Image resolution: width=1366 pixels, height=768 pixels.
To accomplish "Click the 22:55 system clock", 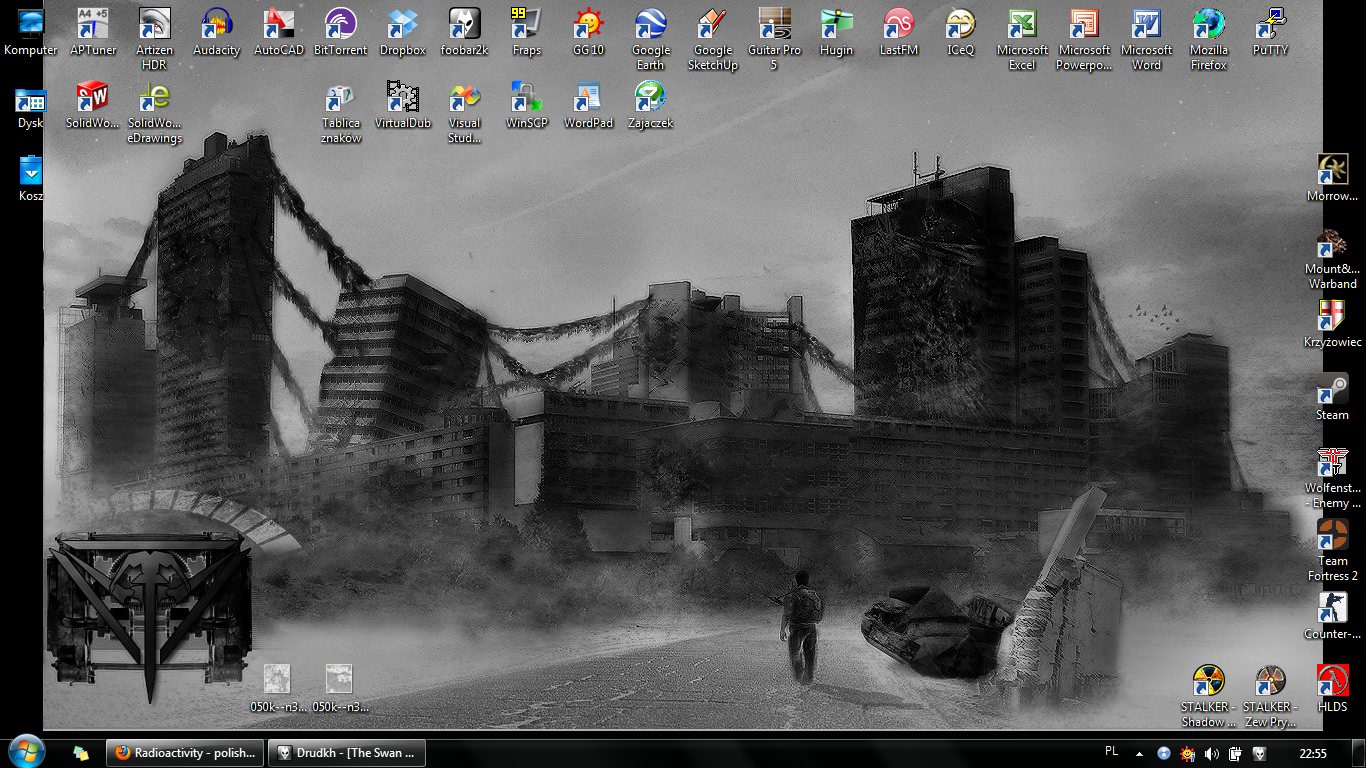I will 1312,753.
